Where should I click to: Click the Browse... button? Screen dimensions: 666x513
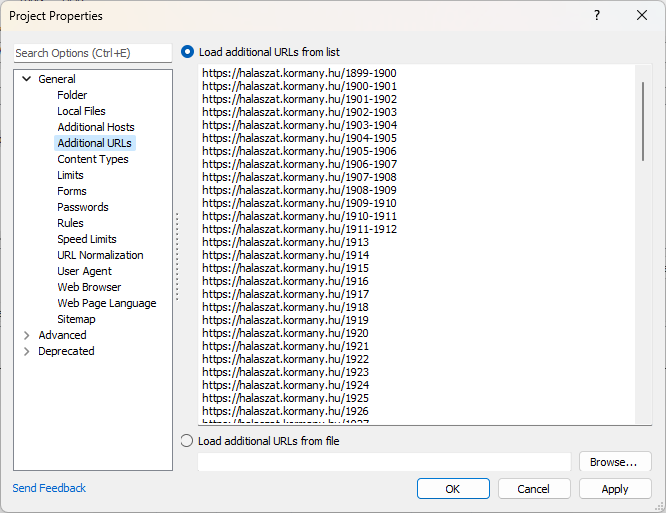click(x=614, y=462)
